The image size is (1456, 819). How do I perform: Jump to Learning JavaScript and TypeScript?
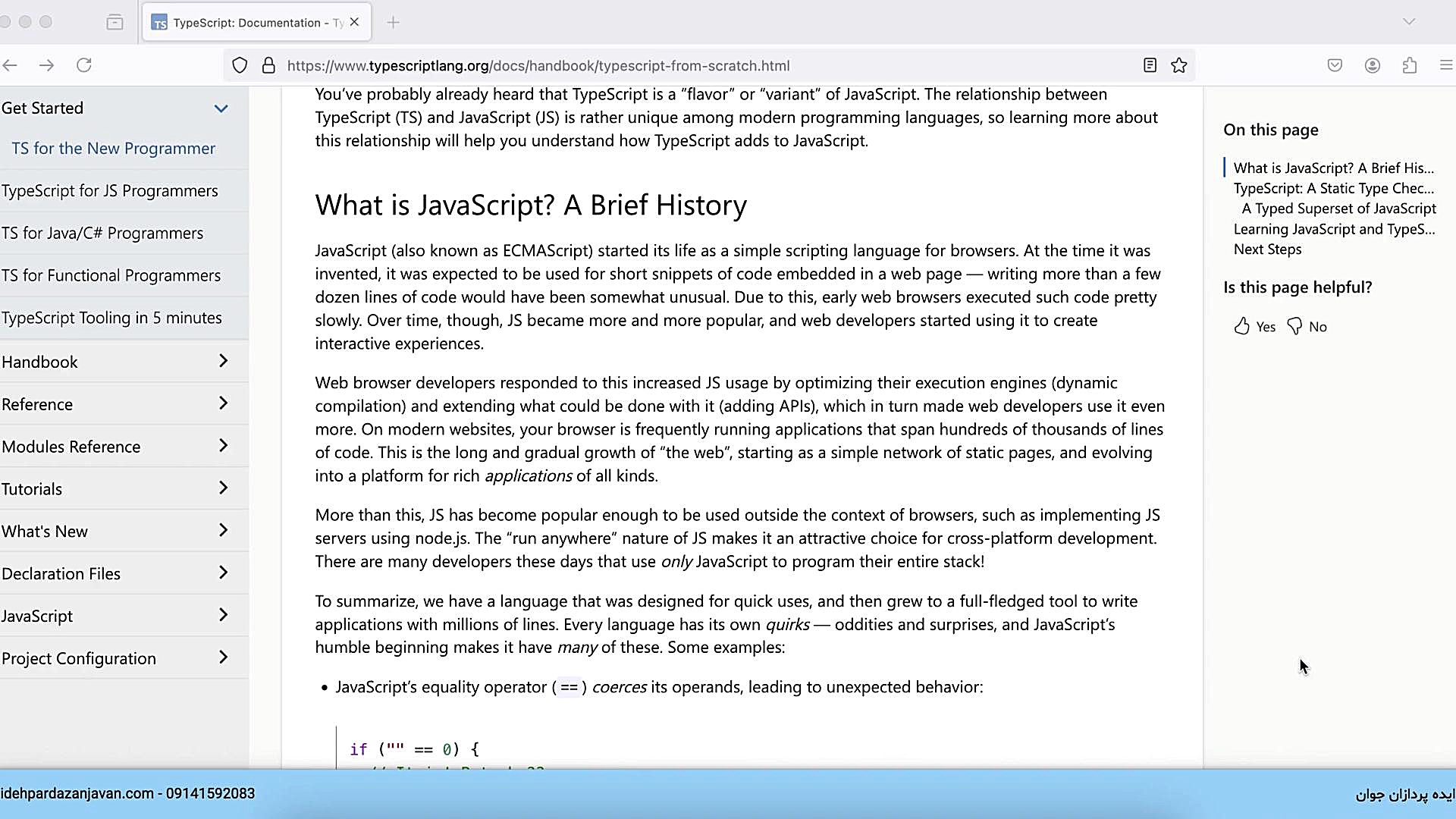coord(1334,229)
